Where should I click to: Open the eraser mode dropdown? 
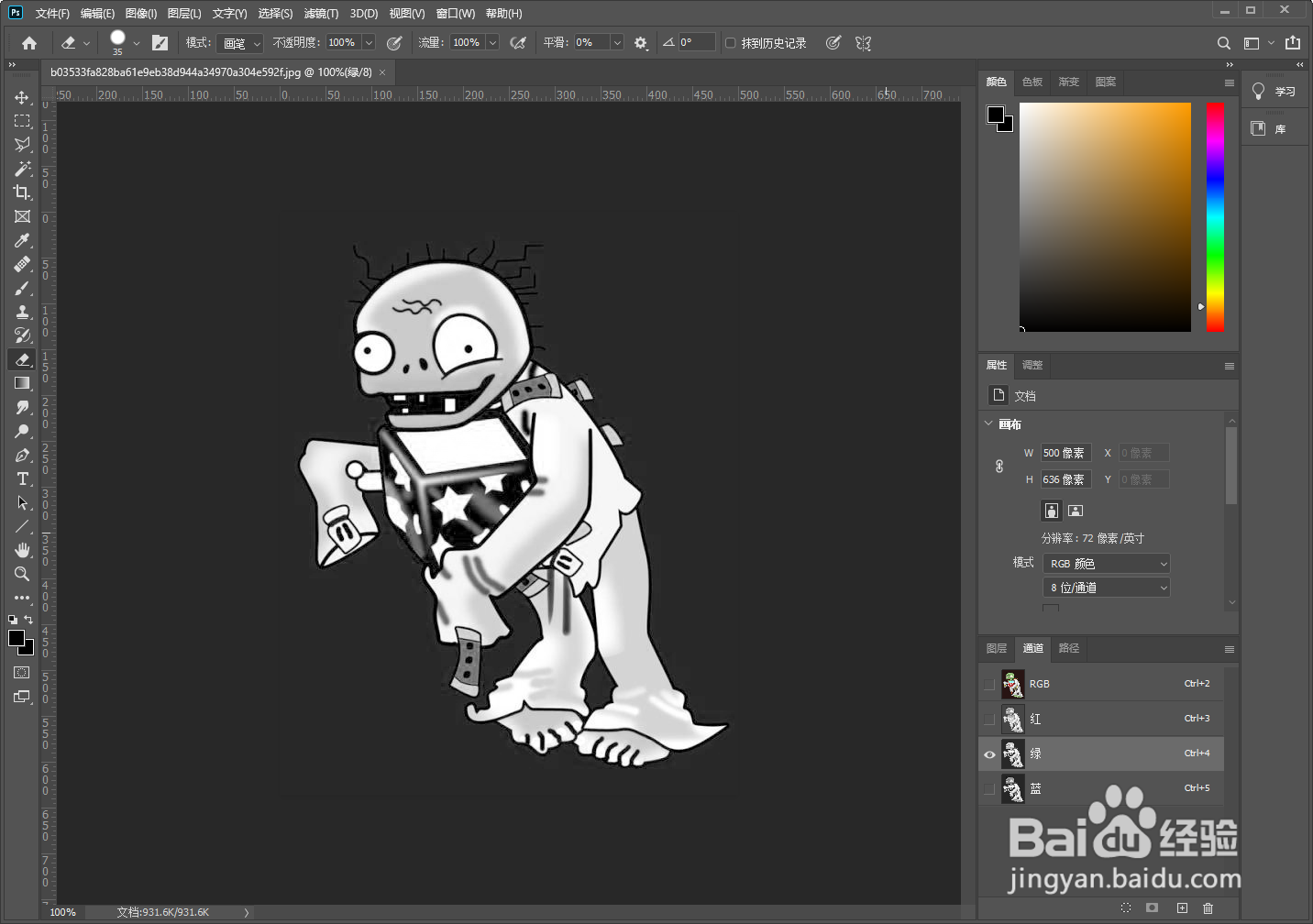[240, 43]
